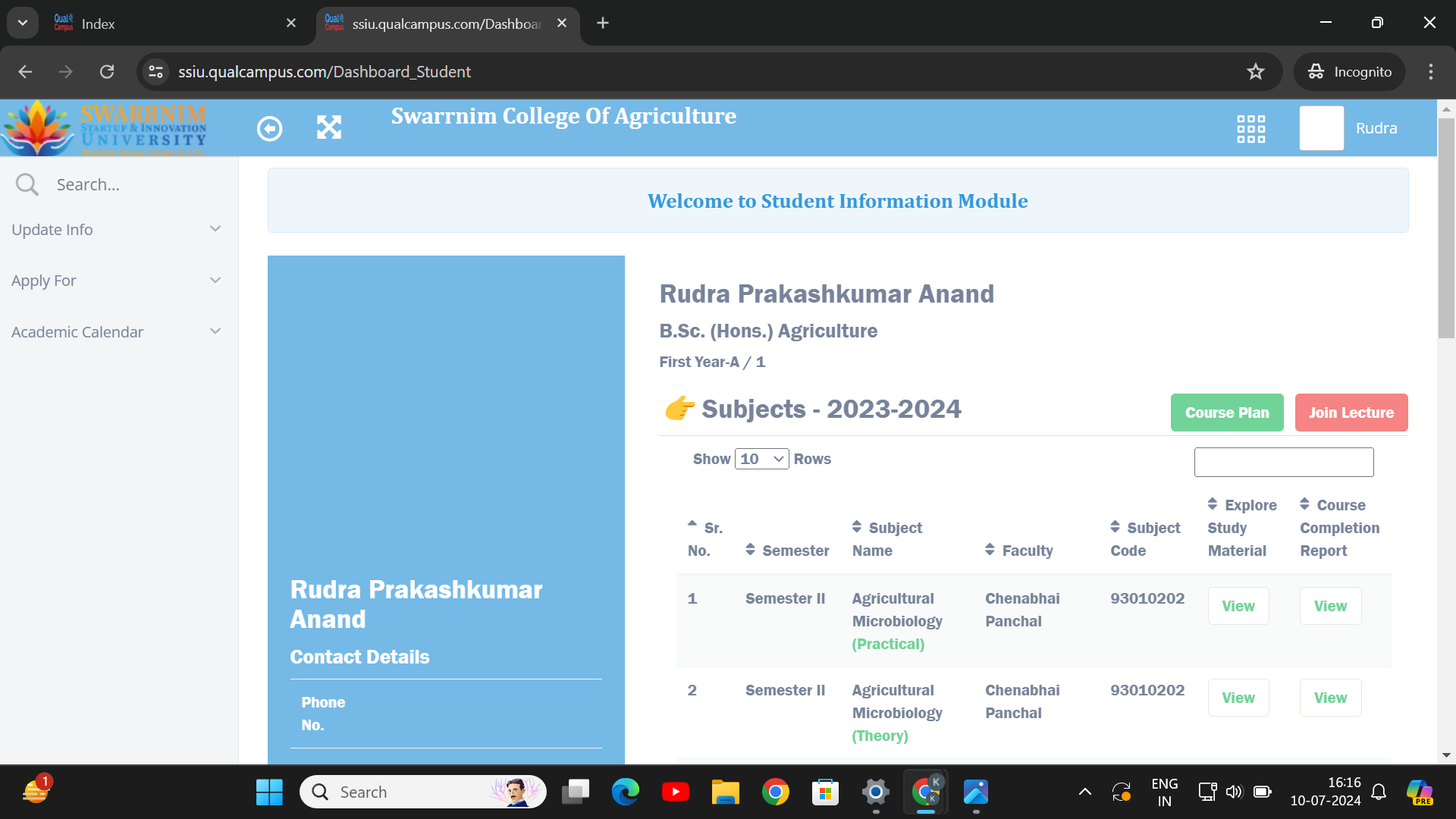Viewport: 1456px width, 819px height.
Task: Open the Windows Start menu
Action: pyautogui.click(x=269, y=792)
